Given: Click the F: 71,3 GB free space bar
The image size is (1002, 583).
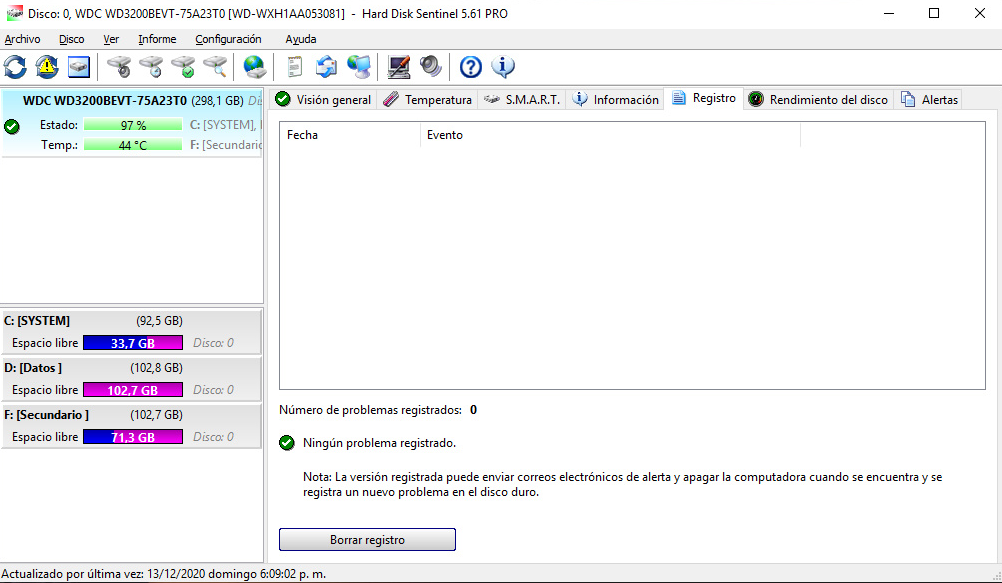Looking at the screenshot, I should click(x=133, y=437).
